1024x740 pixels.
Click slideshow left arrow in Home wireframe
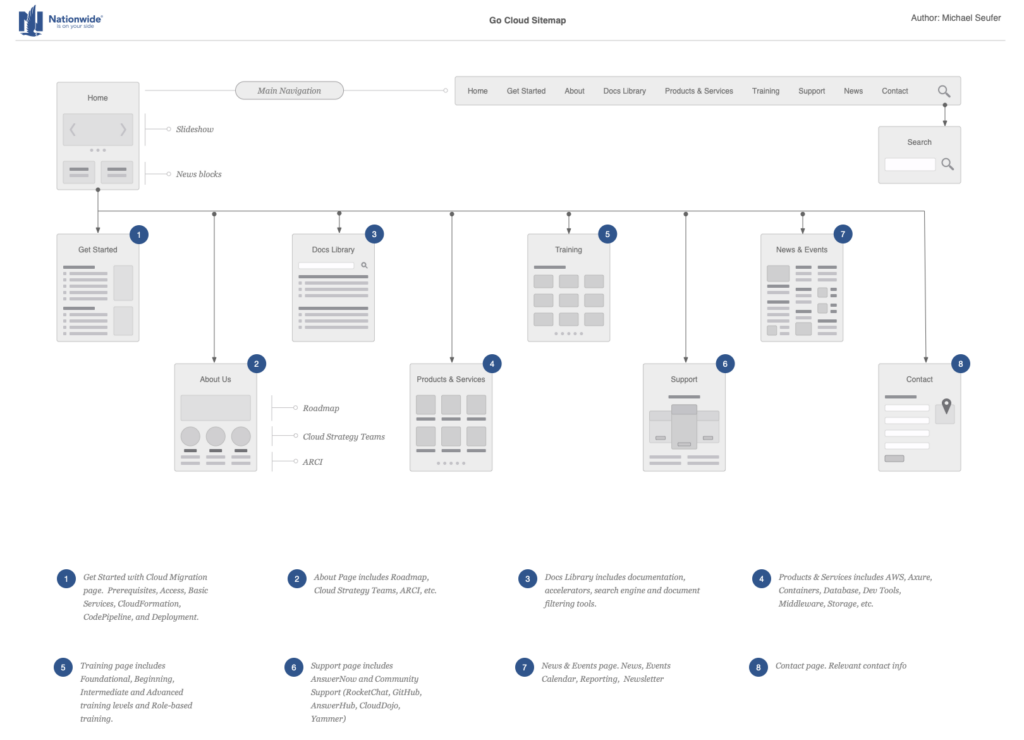pos(72,130)
